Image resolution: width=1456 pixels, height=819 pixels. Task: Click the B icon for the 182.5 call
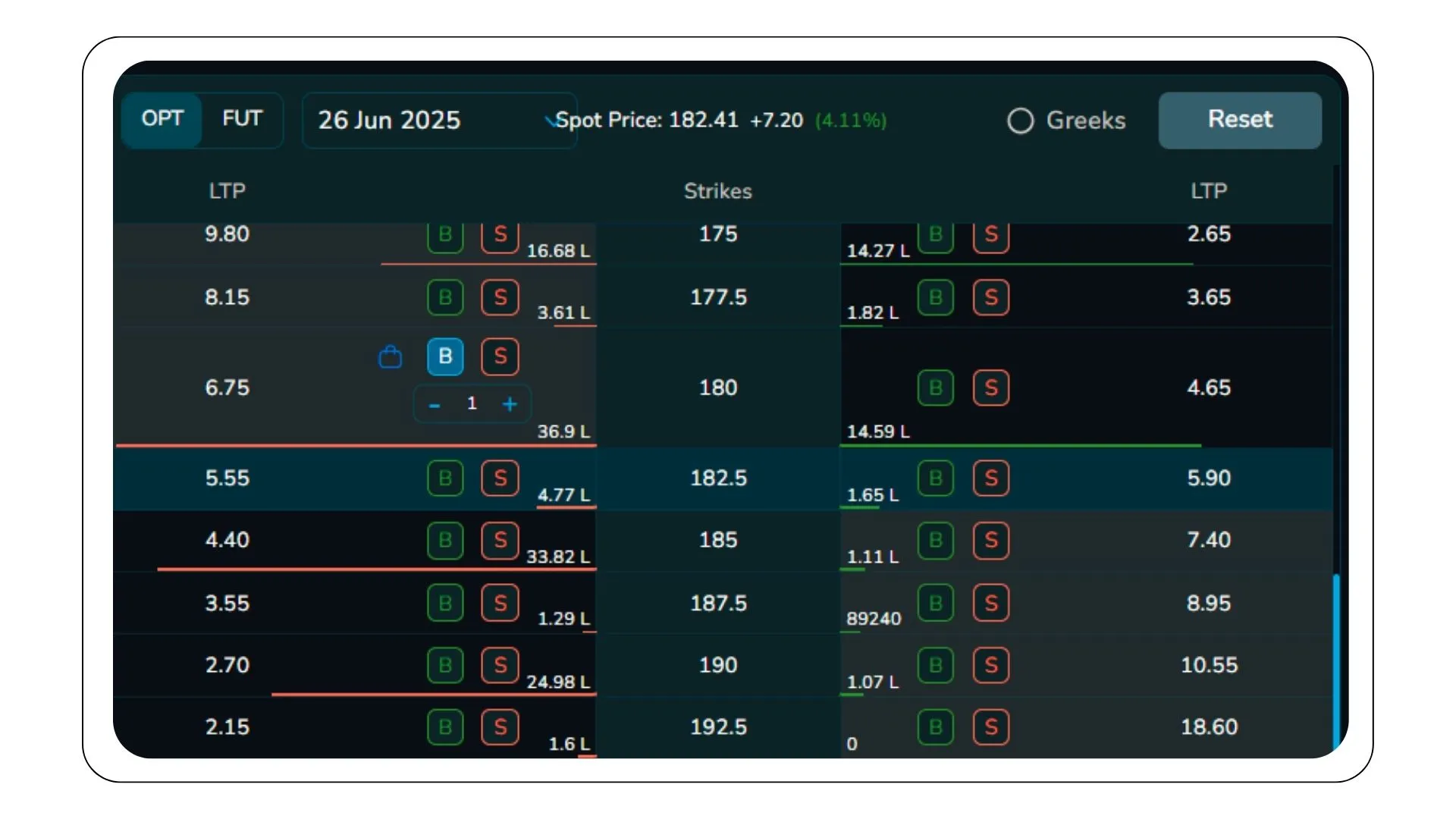[445, 479]
